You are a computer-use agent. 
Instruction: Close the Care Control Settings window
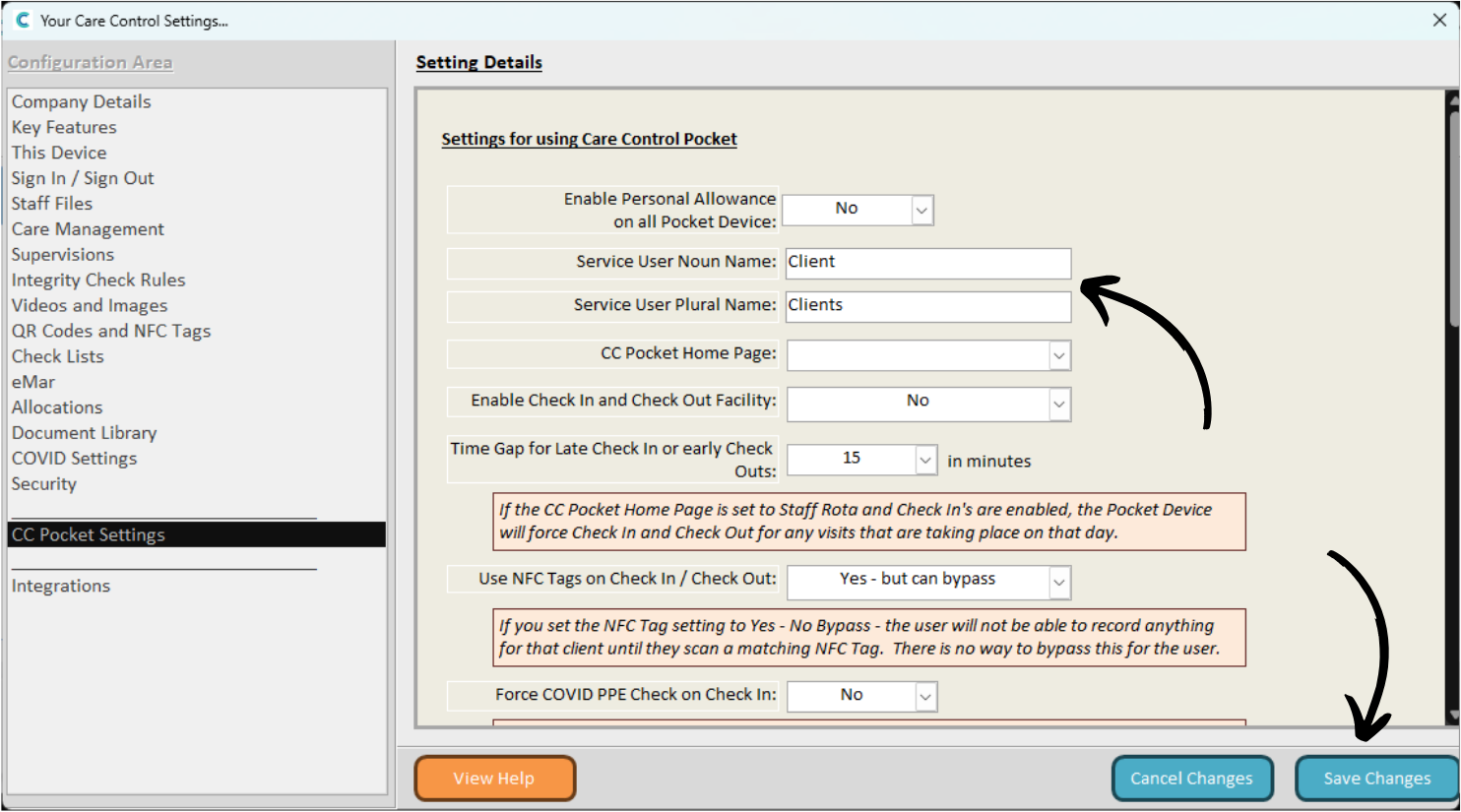tap(1439, 20)
